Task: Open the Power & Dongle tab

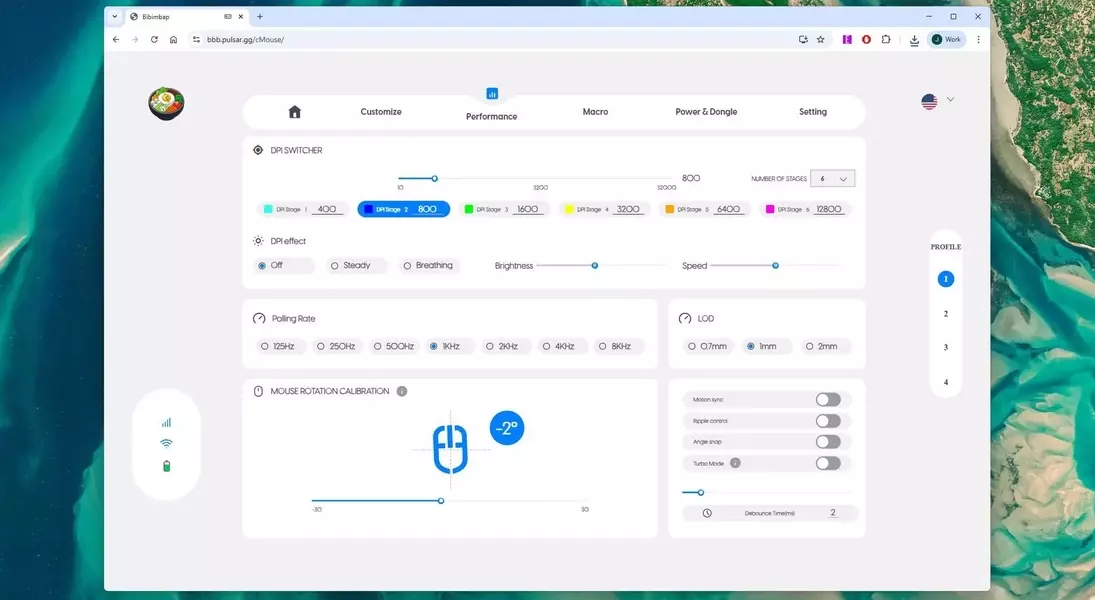Action: click(x=706, y=112)
